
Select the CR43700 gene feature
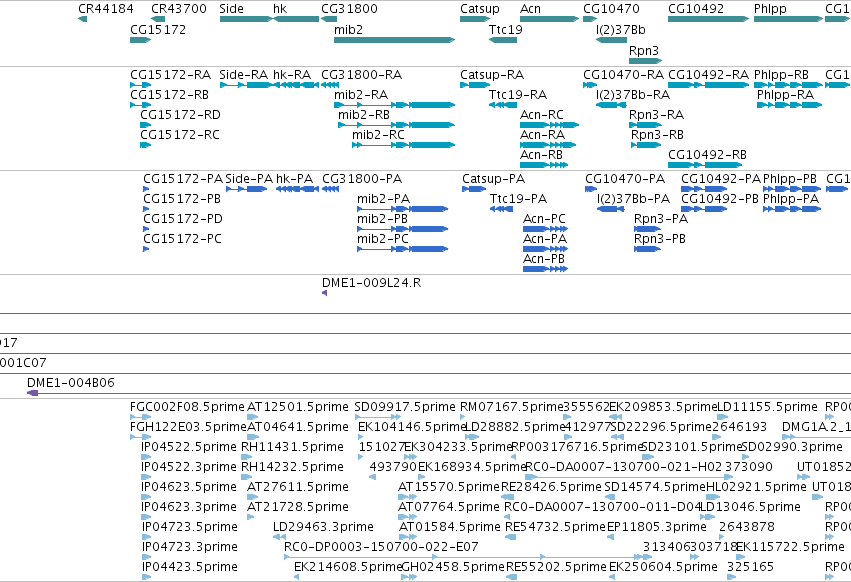(158, 19)
